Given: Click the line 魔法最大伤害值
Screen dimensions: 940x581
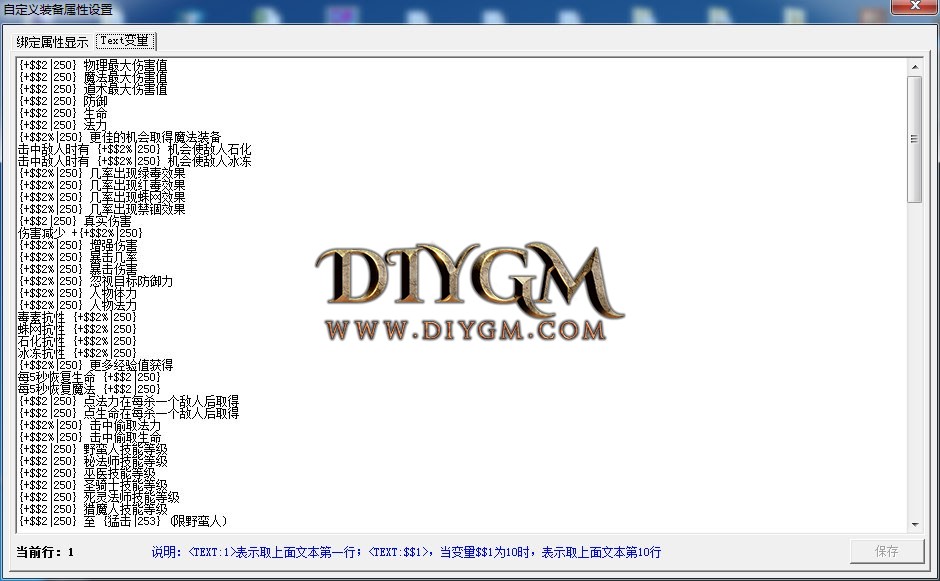Looking at the screenshot, I should tap(93, 77).
